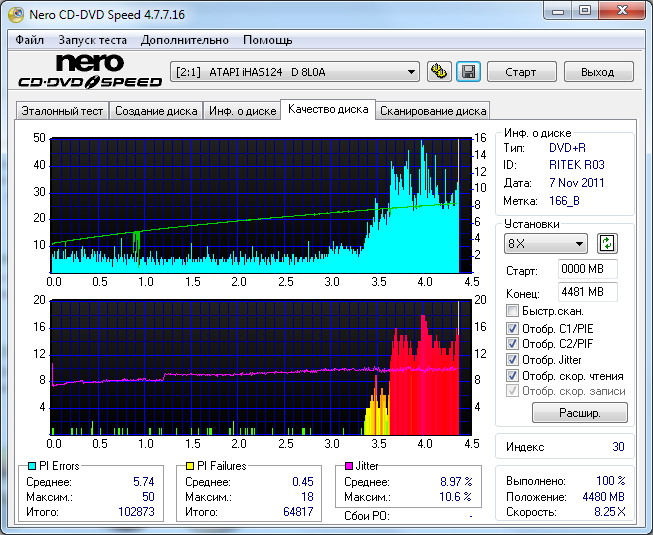Toggle the Отобр. C1/PIE checkbox
This screenshot has height=535, width=653.
coord(512,328)
